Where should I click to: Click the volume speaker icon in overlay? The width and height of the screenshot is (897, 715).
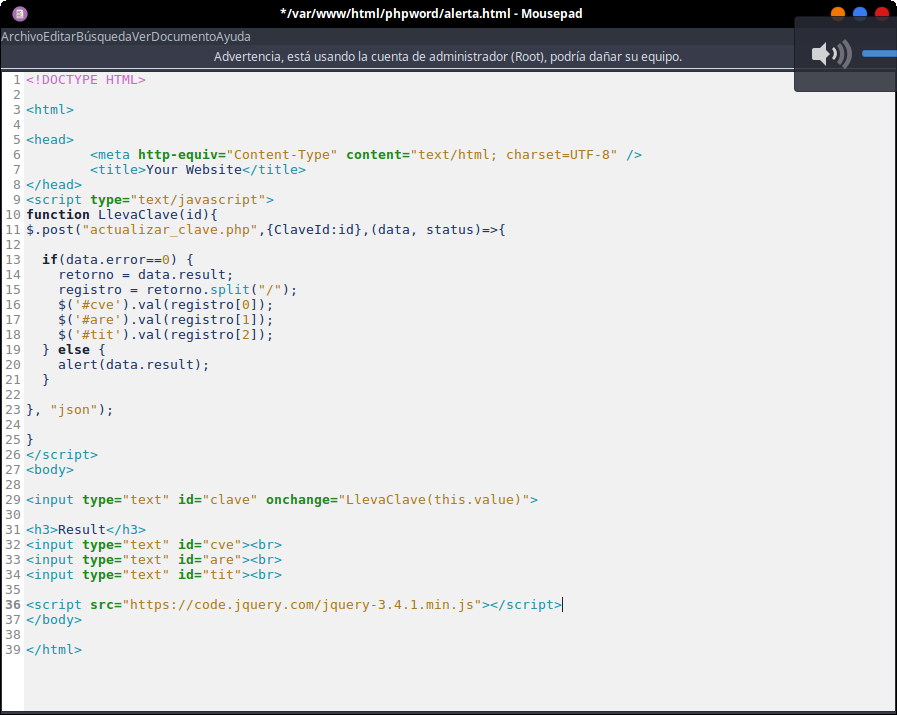pyautogui.click(x=831, y=54)
